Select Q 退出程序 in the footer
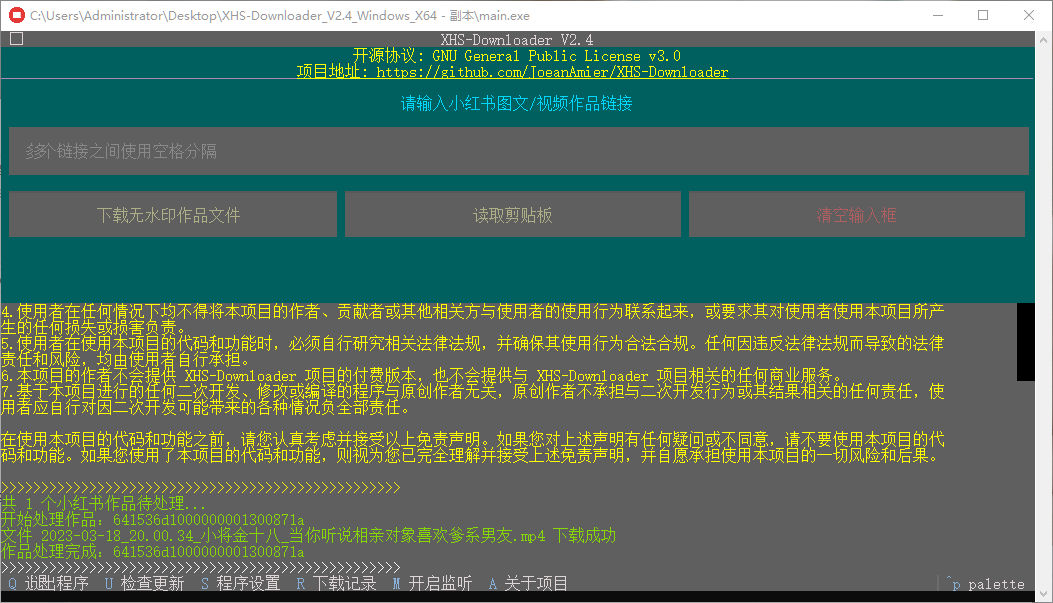This screenshot has width=1053, height=603. point(48,583)
